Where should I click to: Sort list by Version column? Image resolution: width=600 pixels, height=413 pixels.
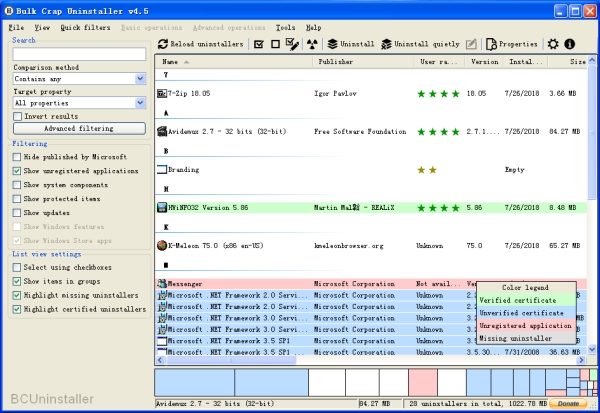pyautogui.click(x=484, y=62)
